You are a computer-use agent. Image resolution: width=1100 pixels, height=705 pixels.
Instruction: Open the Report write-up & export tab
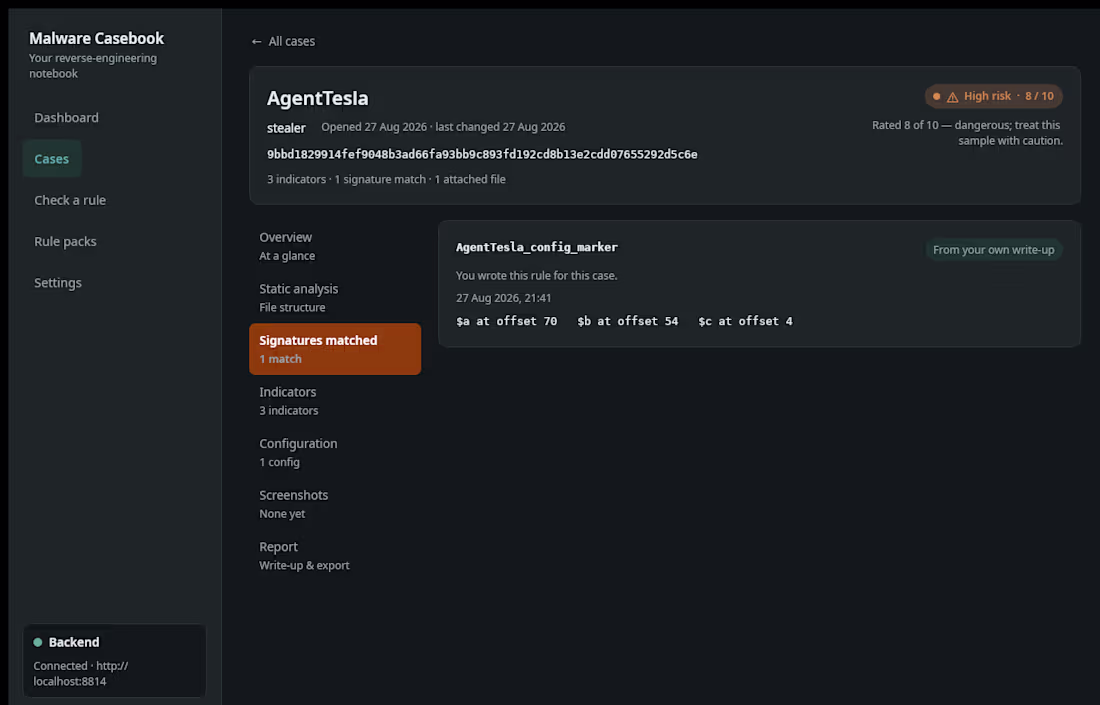[x=335, y=556]
